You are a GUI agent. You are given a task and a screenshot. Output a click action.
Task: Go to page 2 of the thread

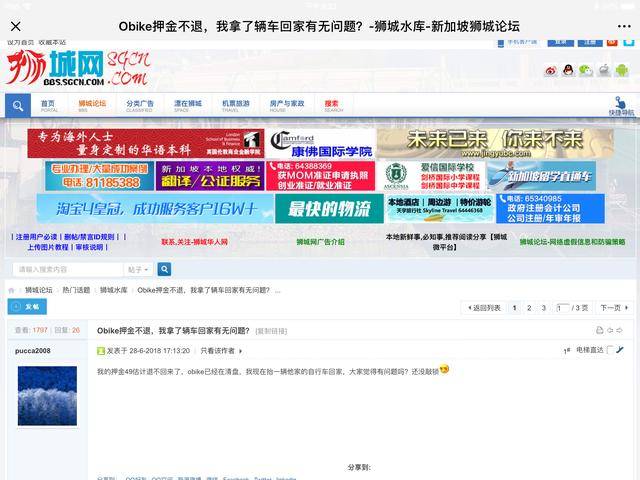tap(529, 308)
